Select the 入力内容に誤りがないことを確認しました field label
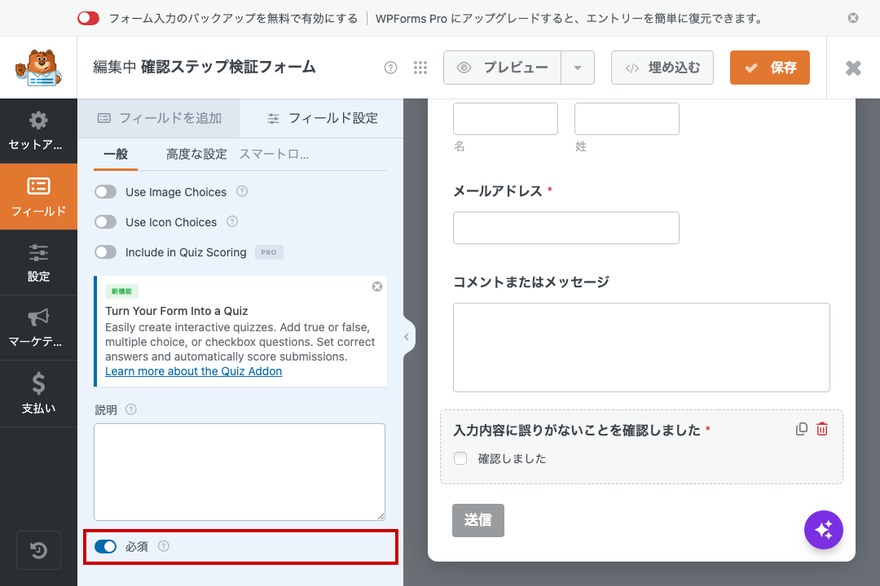The height and width of the screenshot is (586, 880). [577, 430]
